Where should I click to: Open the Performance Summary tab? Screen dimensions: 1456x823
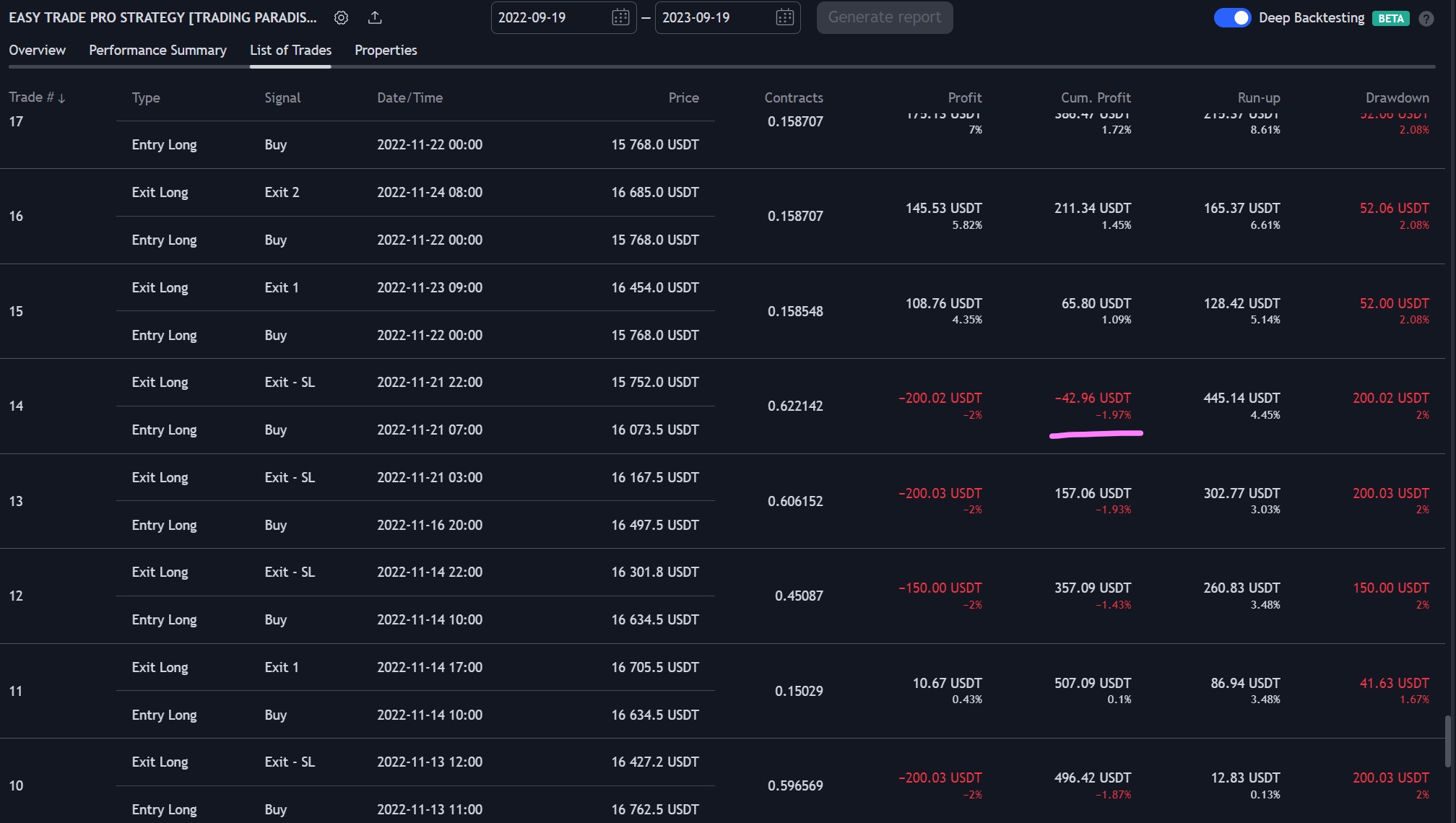(x=157, y=50)
